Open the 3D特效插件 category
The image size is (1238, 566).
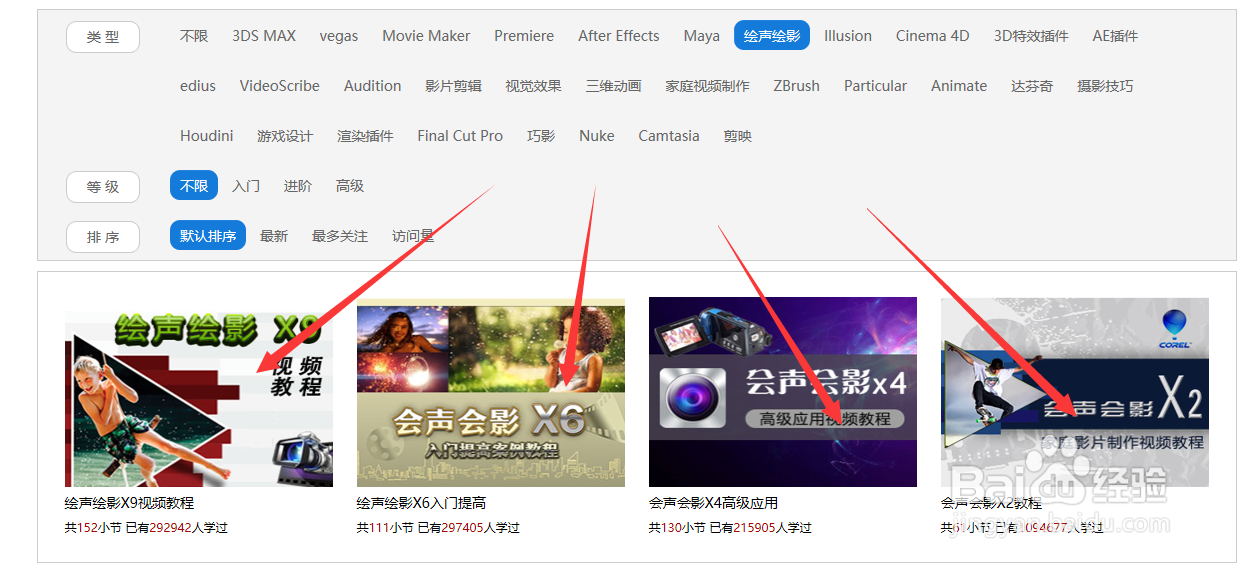[x=1031, y=36]
